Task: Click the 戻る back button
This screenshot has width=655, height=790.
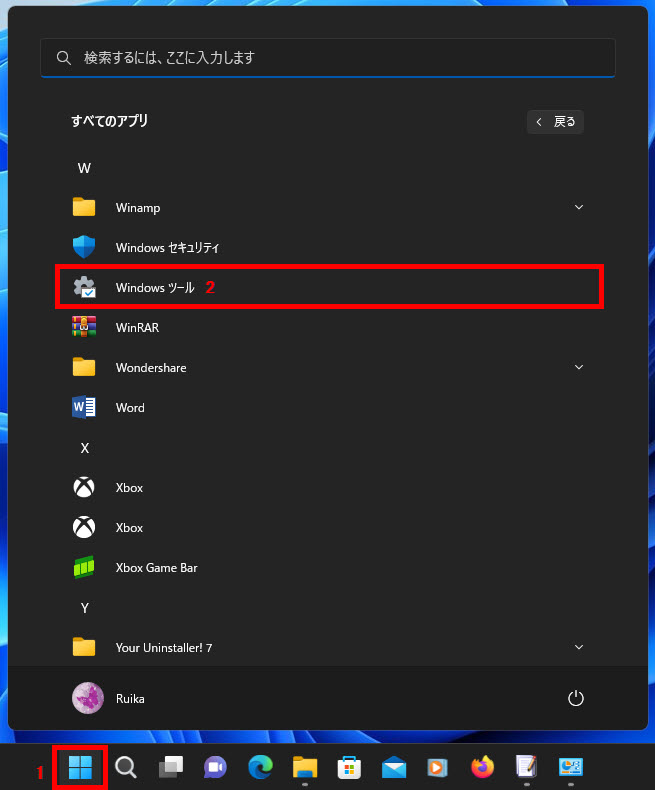Action: 555,121
